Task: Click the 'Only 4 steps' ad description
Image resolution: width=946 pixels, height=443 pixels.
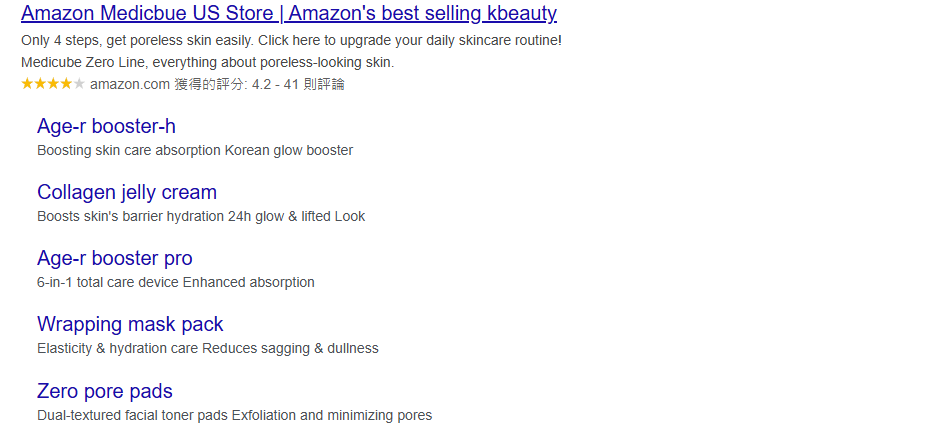Action: tap(291, 40)
